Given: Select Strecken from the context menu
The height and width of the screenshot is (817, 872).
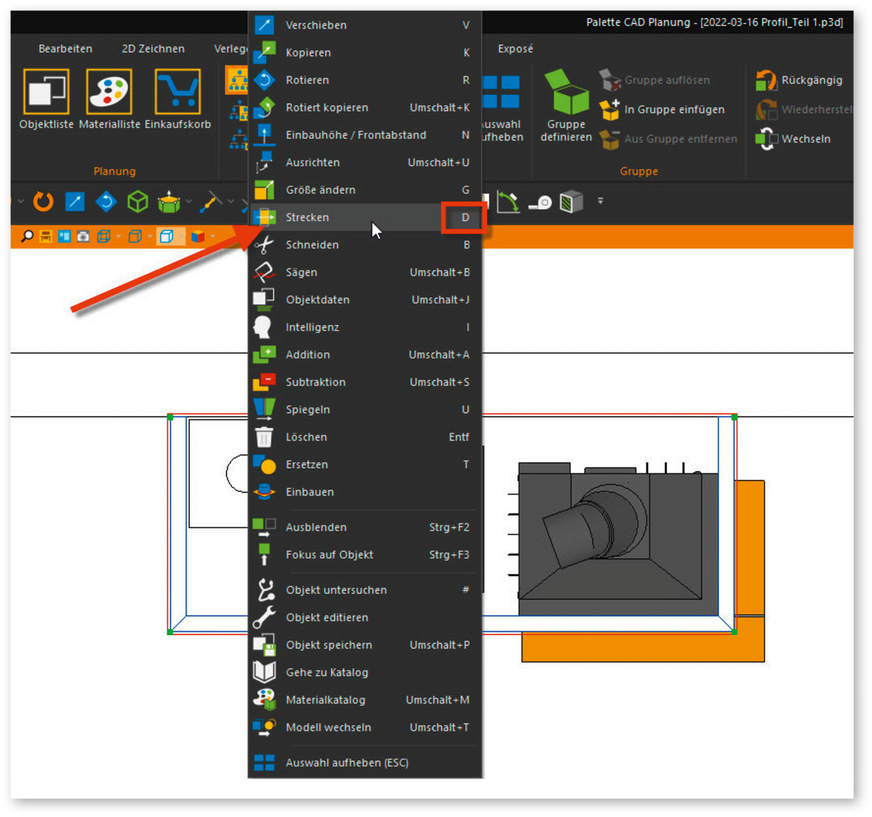Looking at the screenshot, I should click(x=307, y=217).
